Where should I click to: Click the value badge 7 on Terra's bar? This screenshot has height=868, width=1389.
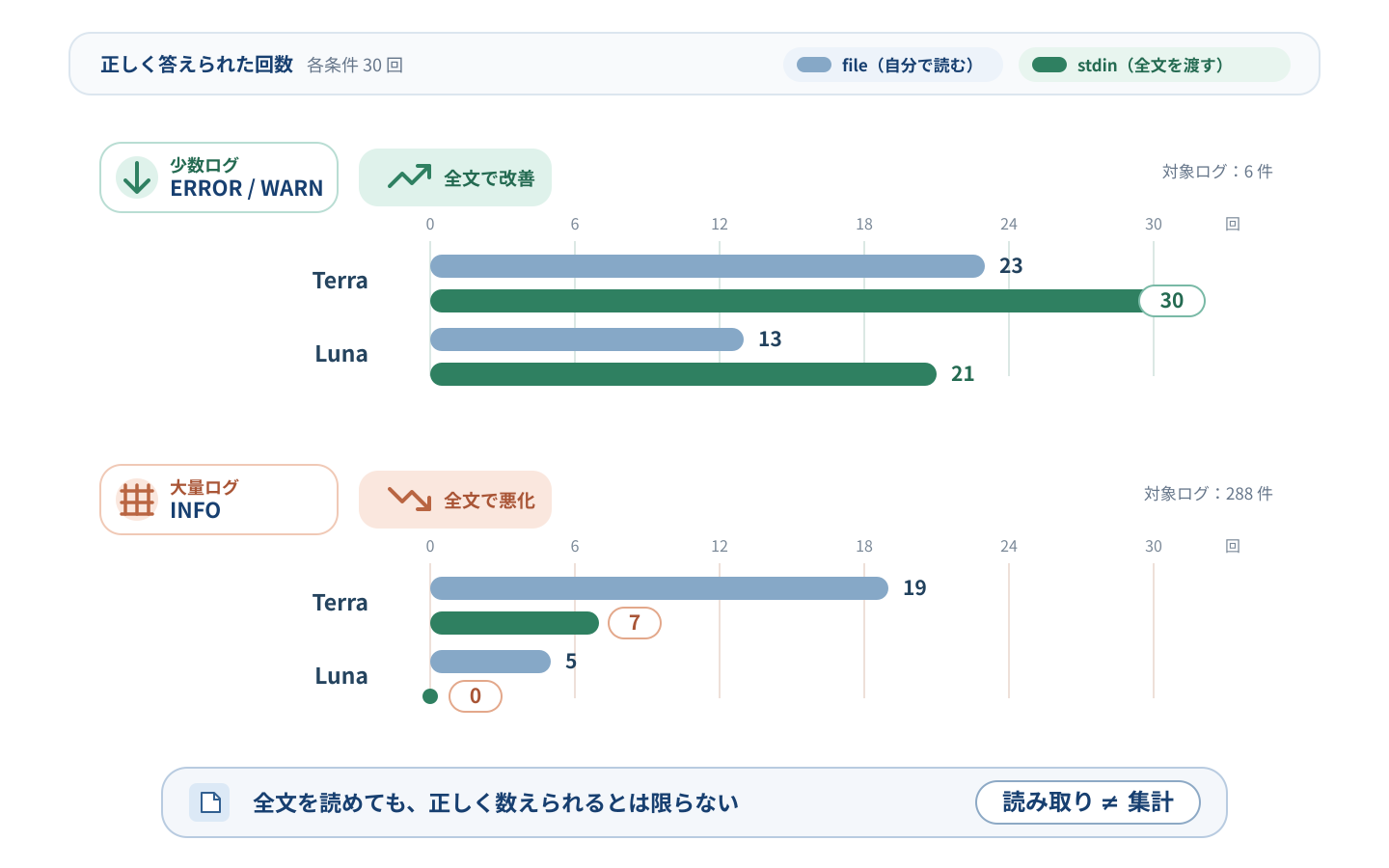coord(635,623)
